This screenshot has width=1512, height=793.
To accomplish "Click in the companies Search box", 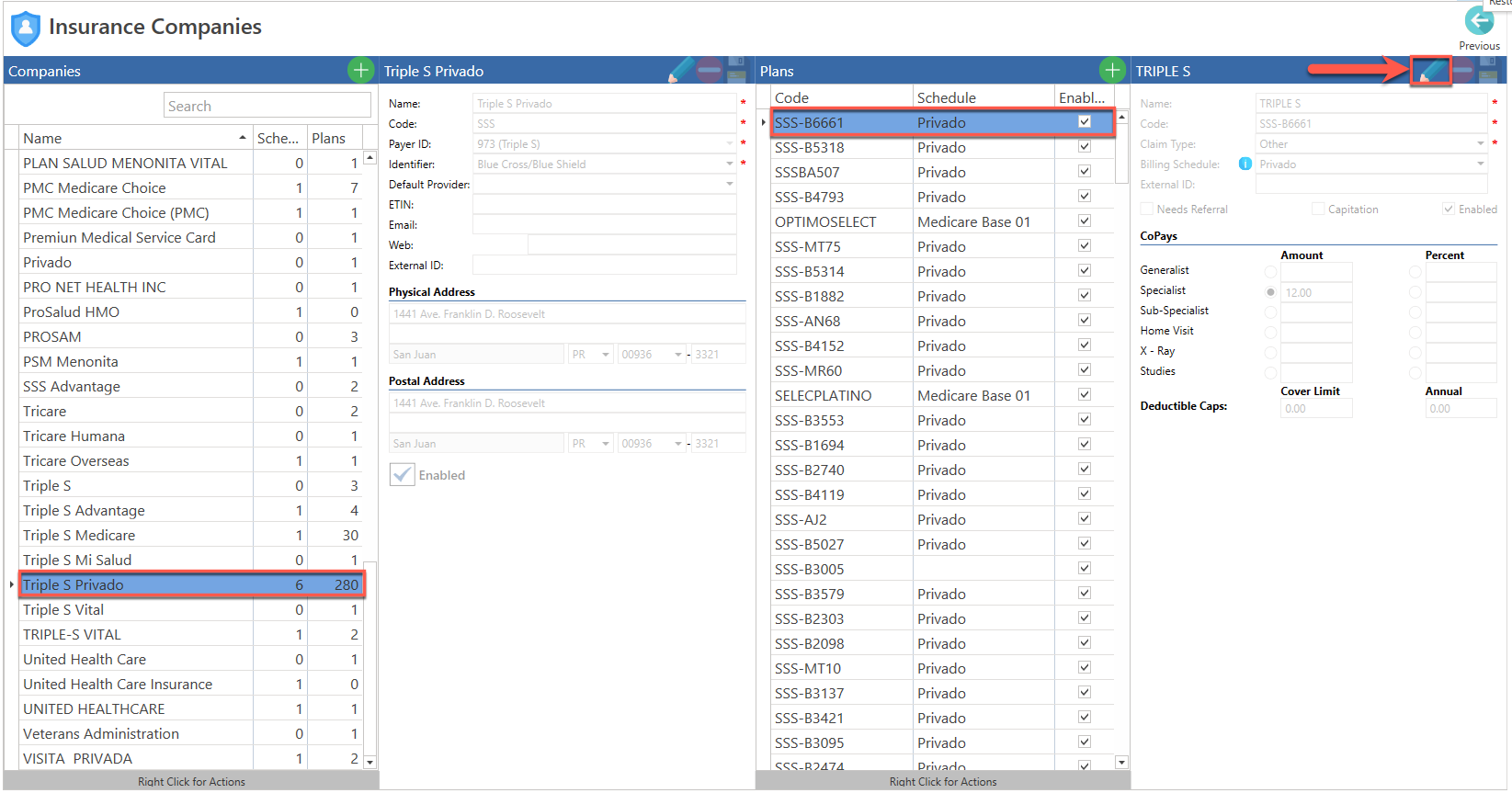I will (x=267, y=105).
